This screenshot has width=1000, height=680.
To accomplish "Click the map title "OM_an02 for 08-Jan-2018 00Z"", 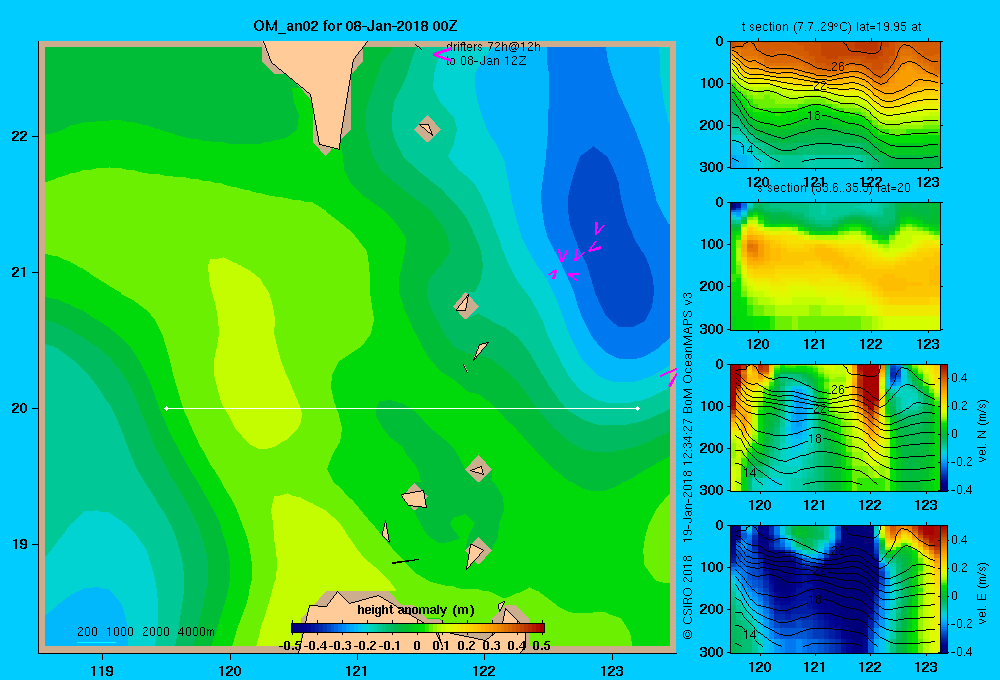I will tap(355, 26).
